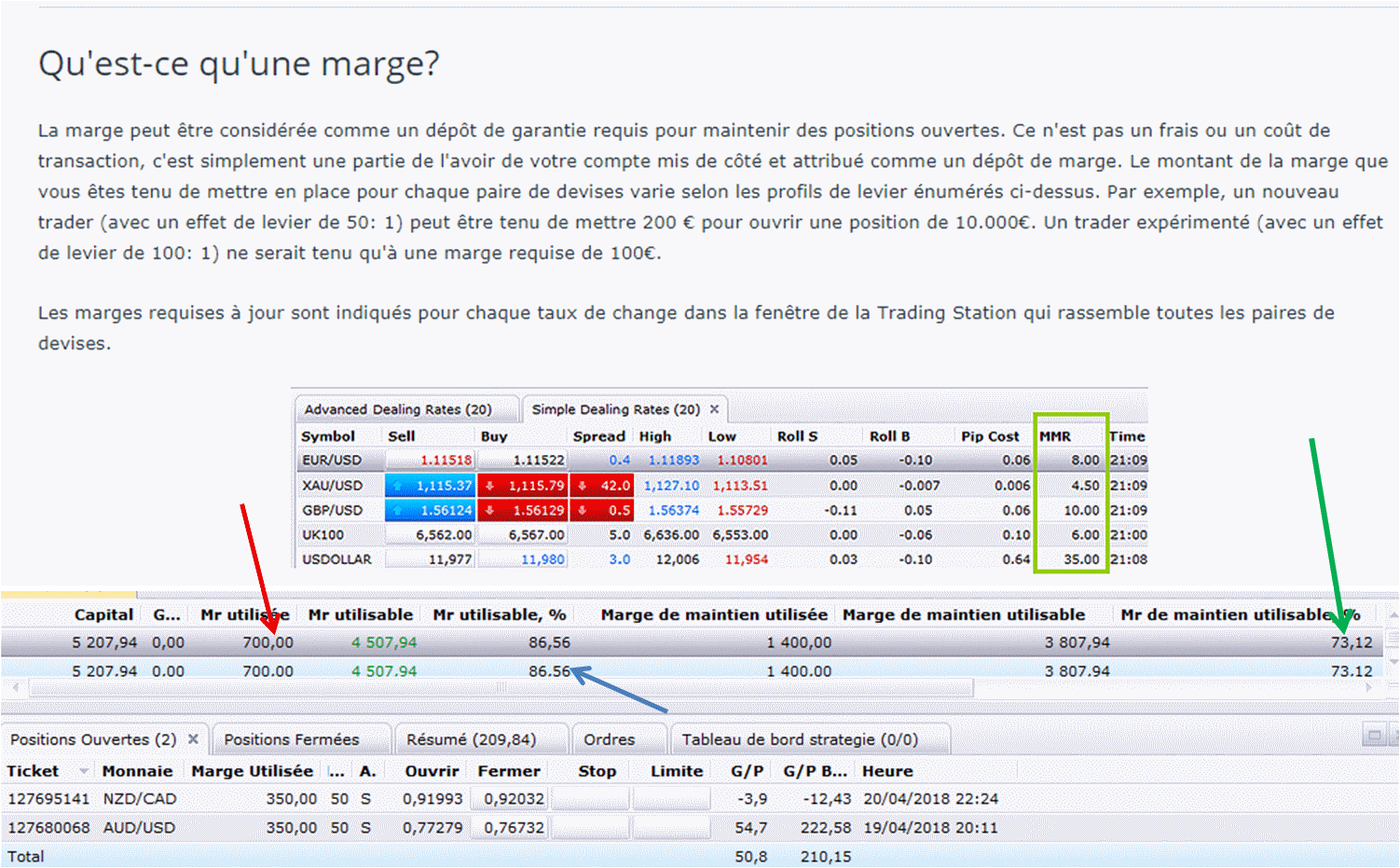The image size is (1400, 868).
Task: Click the Ouvrir column header
Action: tap(432, 771)
